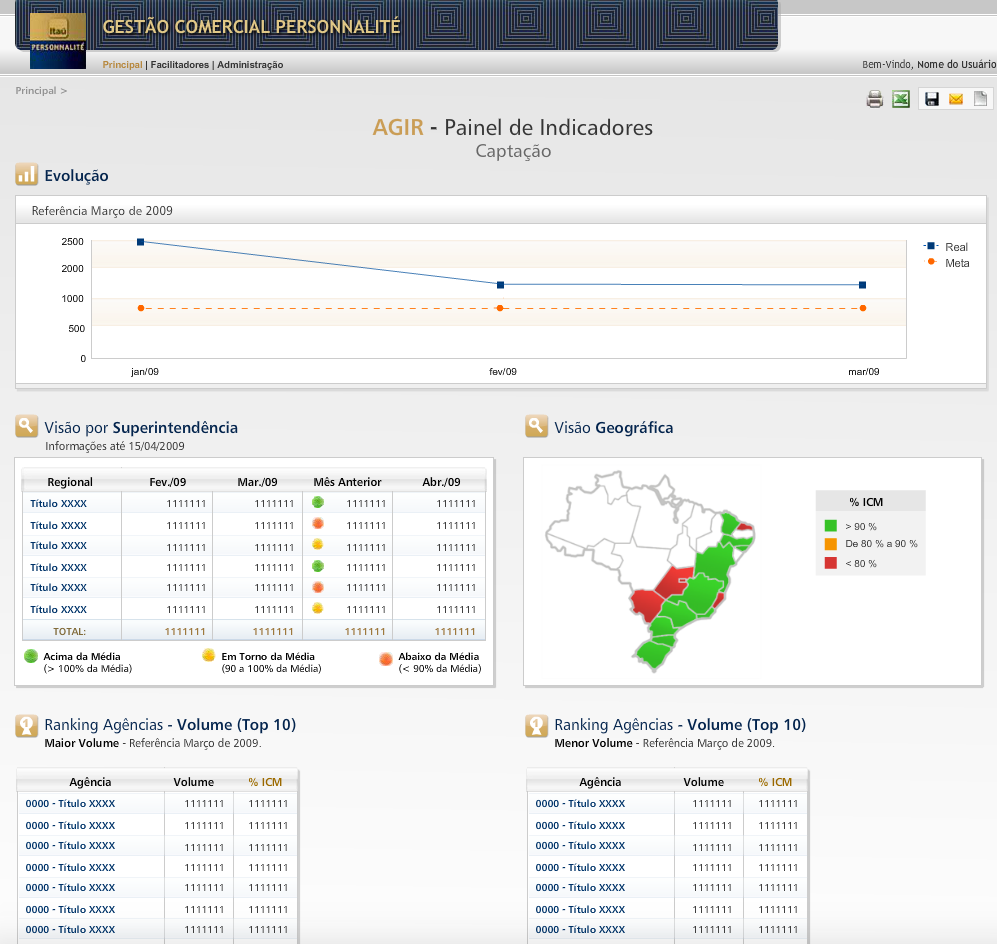Screen dimensions: 997x944
Task: Click the Real data point at fev/09
Action: click(x=500, y=285)
